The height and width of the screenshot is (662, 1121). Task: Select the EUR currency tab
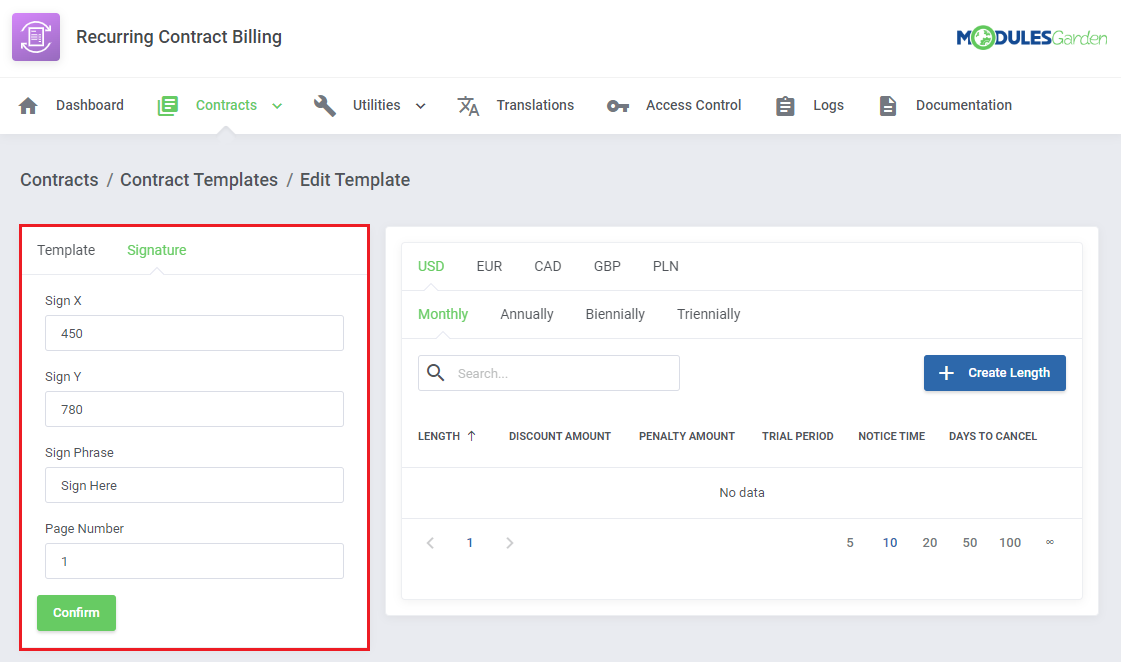(489, 266)
